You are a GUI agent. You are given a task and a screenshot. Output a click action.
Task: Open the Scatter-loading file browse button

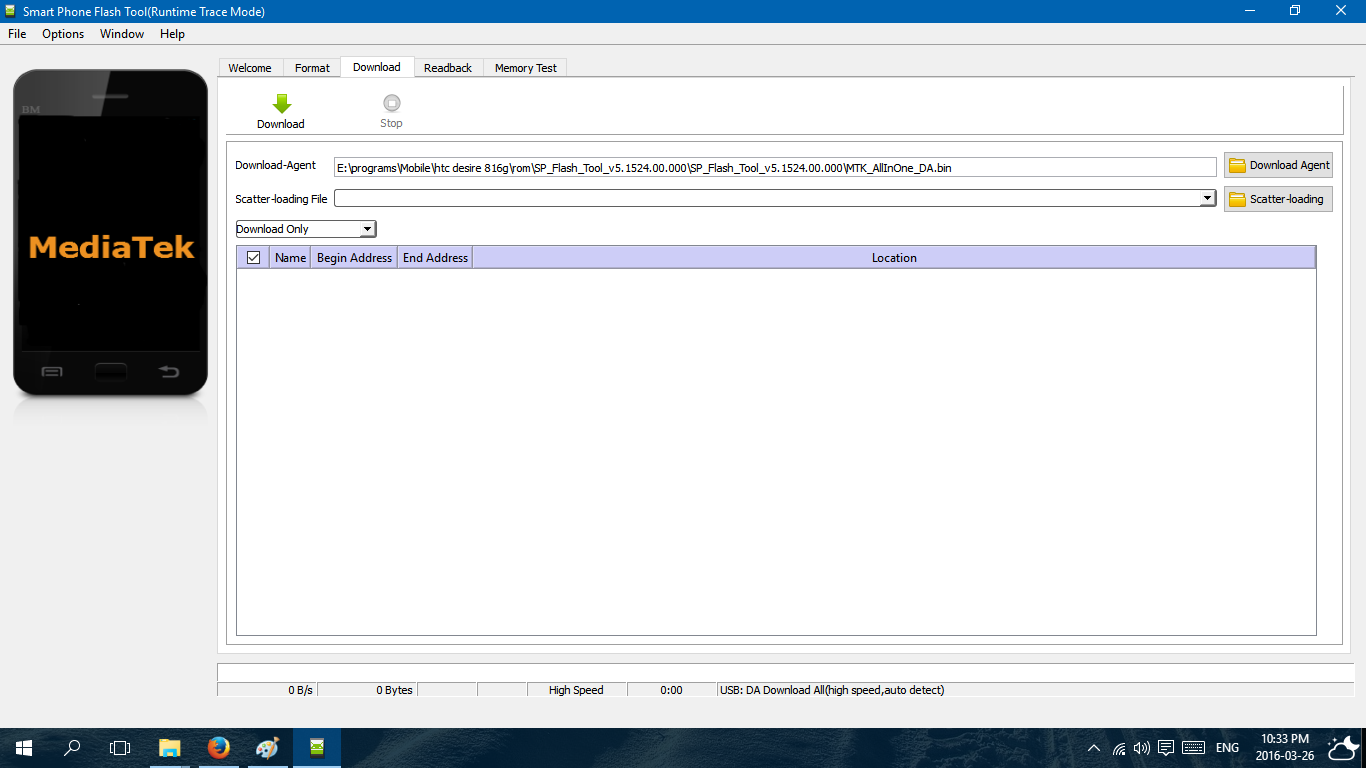(x=1278, y=199)
